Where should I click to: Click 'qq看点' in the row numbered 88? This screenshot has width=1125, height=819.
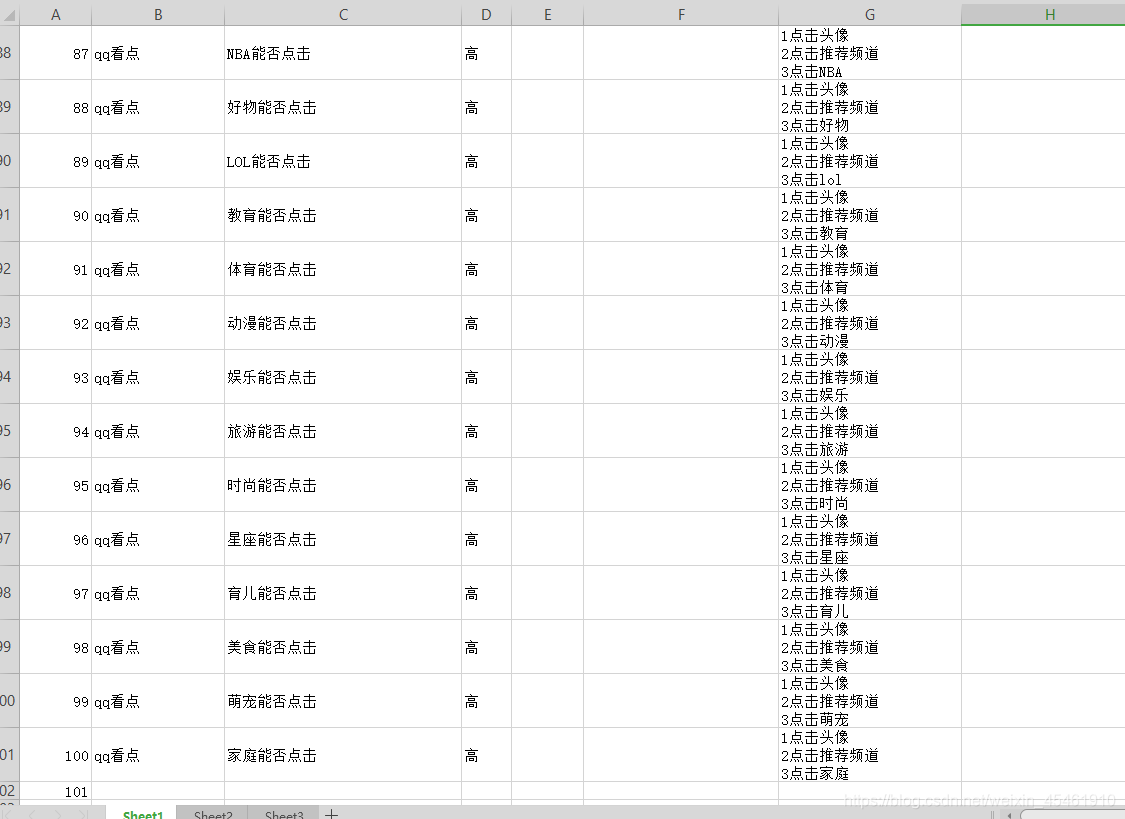point(158,107)
